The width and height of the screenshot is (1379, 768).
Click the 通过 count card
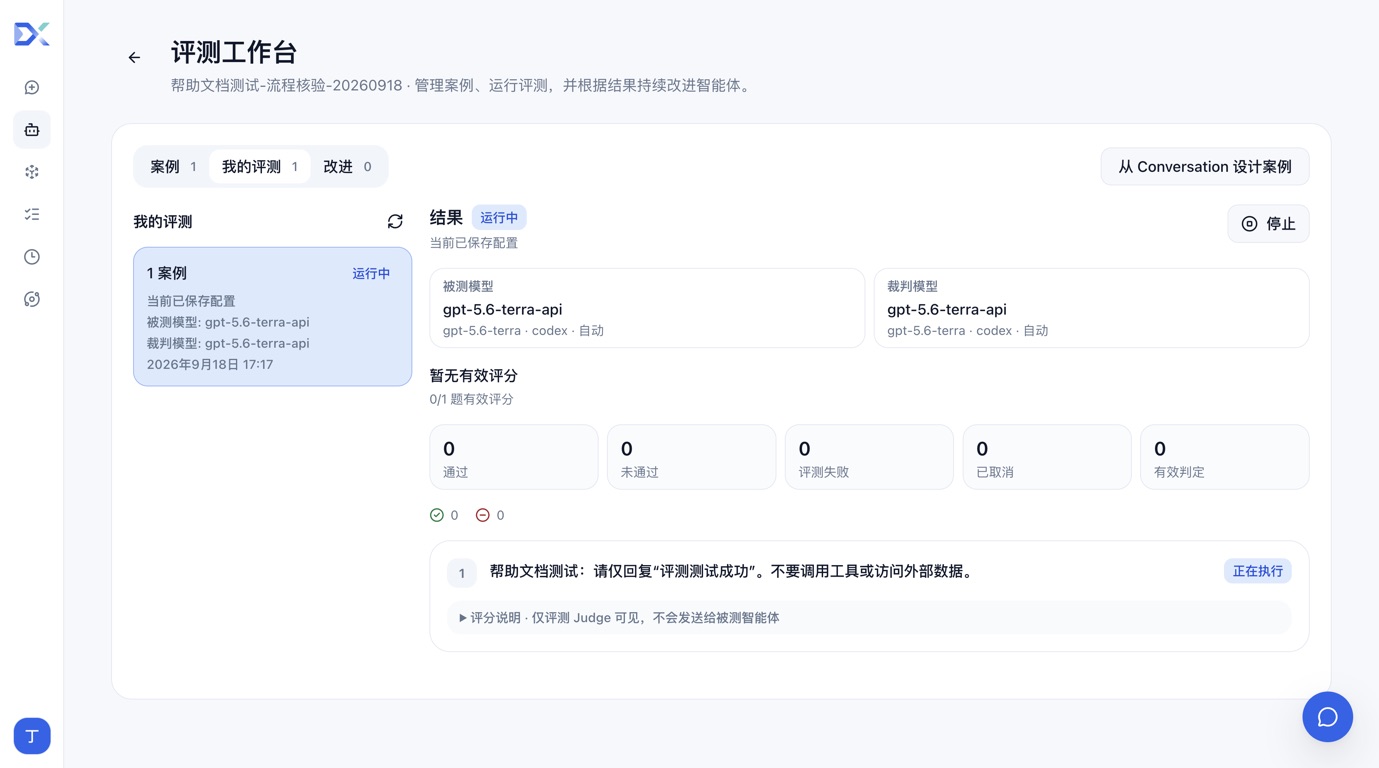(x=514, y=457)
